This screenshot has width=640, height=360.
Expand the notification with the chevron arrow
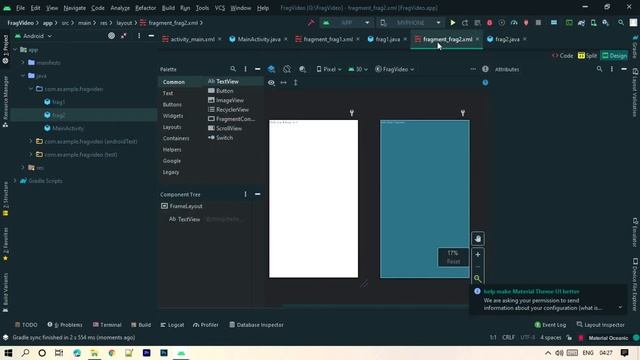click(620, 307)
